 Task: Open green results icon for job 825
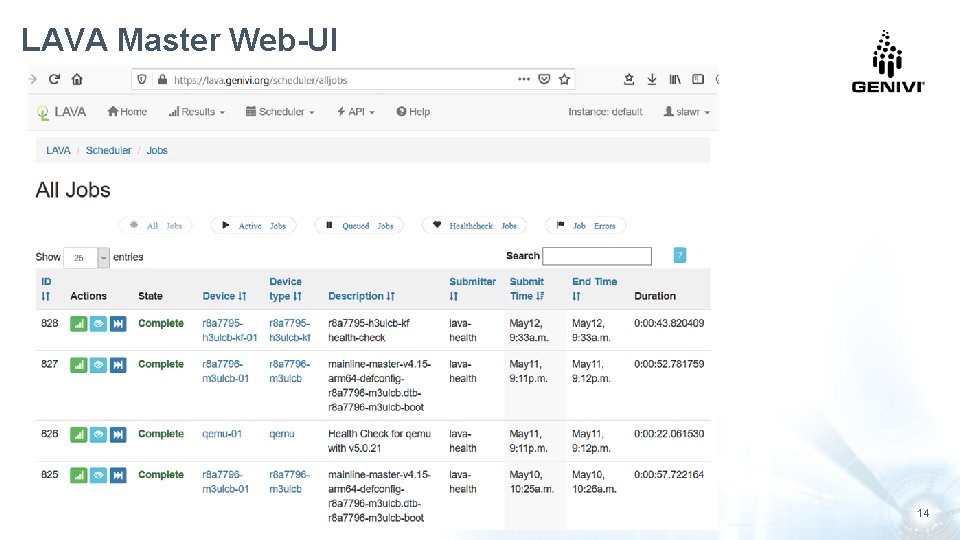pos(78,475)
